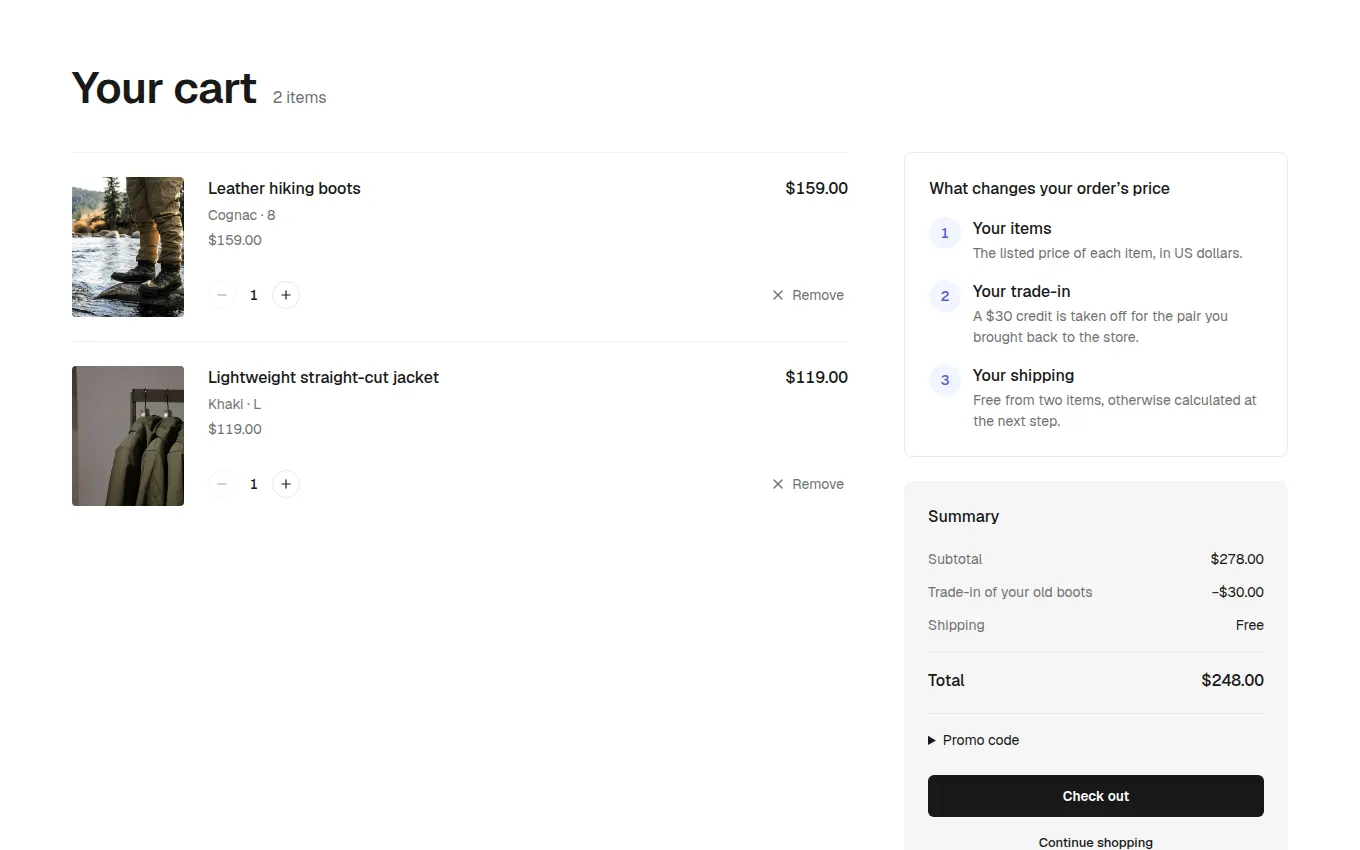Open the hiking boots product thumbnail
The width and height of the screenshot is (1360, 850).
pos(128,247)
